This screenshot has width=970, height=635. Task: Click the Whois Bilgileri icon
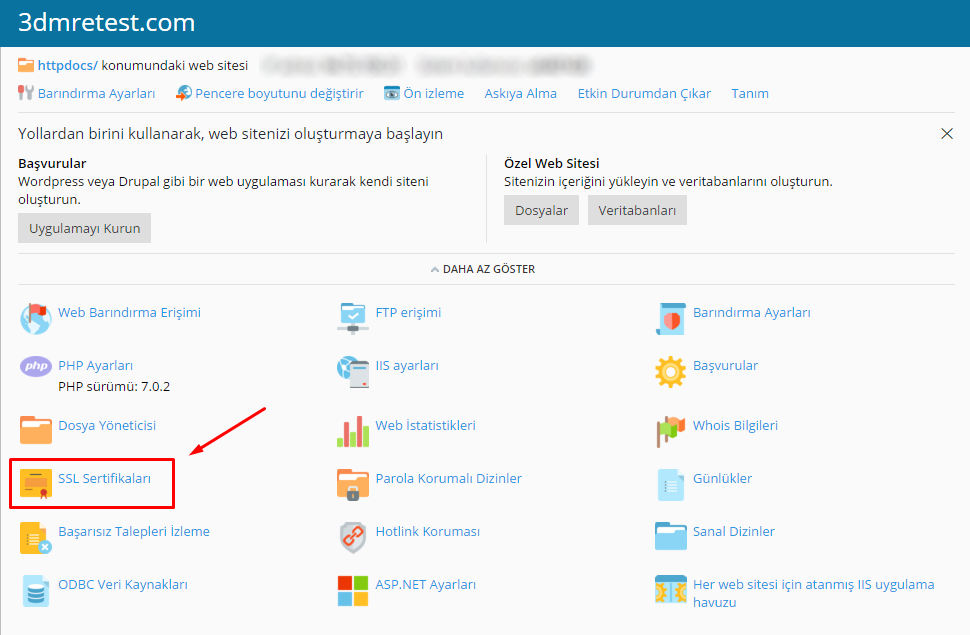[x=670, y=430]
